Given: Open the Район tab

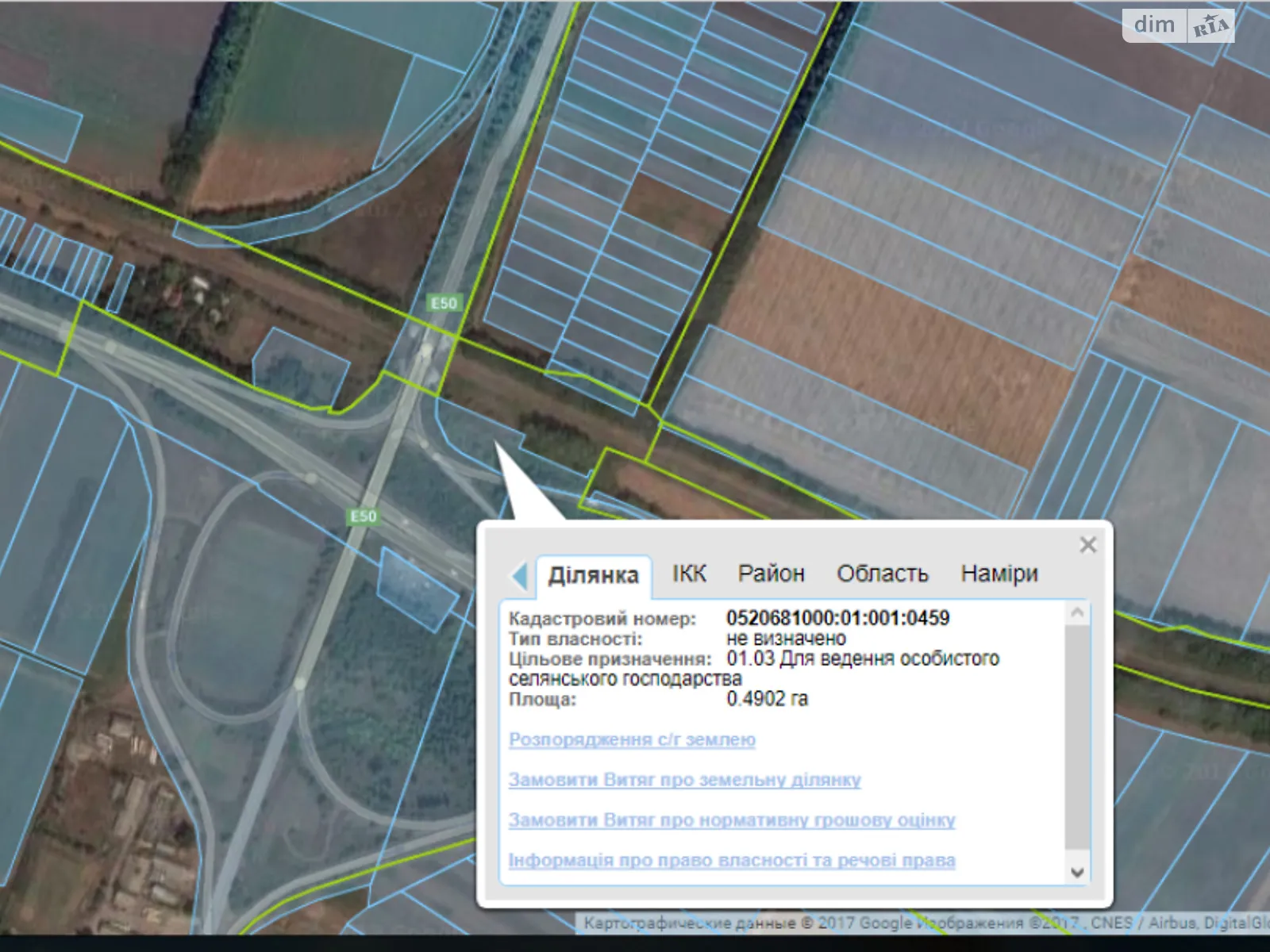Looking at the screenshot, I should [x=771, y=574].
